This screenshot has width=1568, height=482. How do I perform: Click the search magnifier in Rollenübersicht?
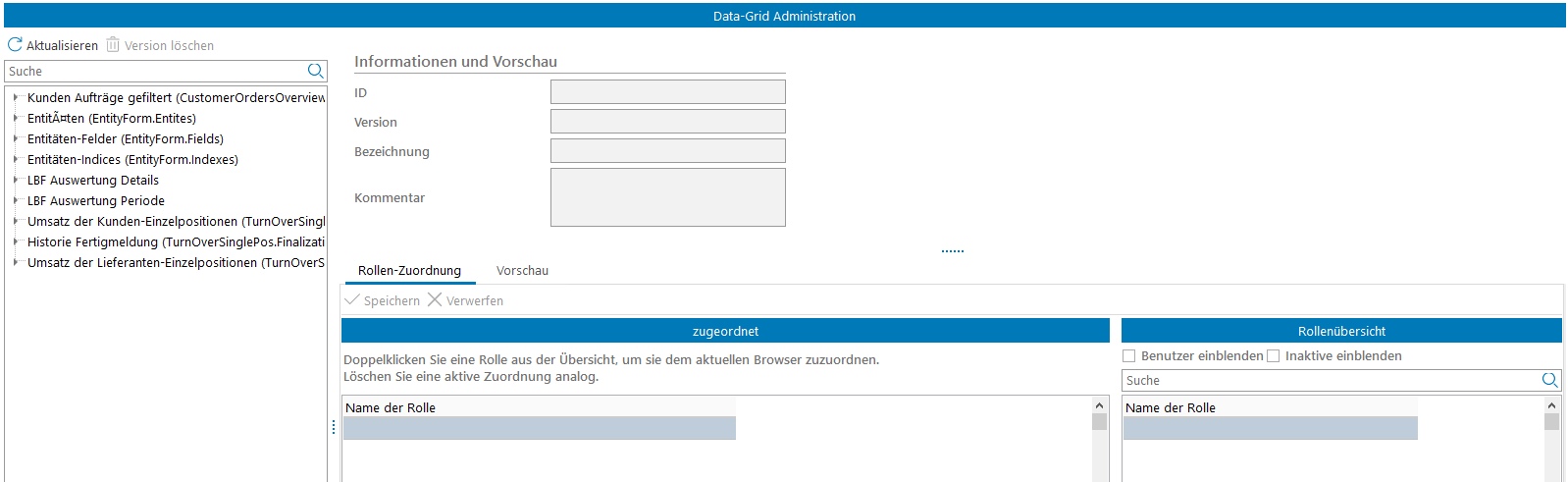pyautogui.click(x=1549, y=380)
